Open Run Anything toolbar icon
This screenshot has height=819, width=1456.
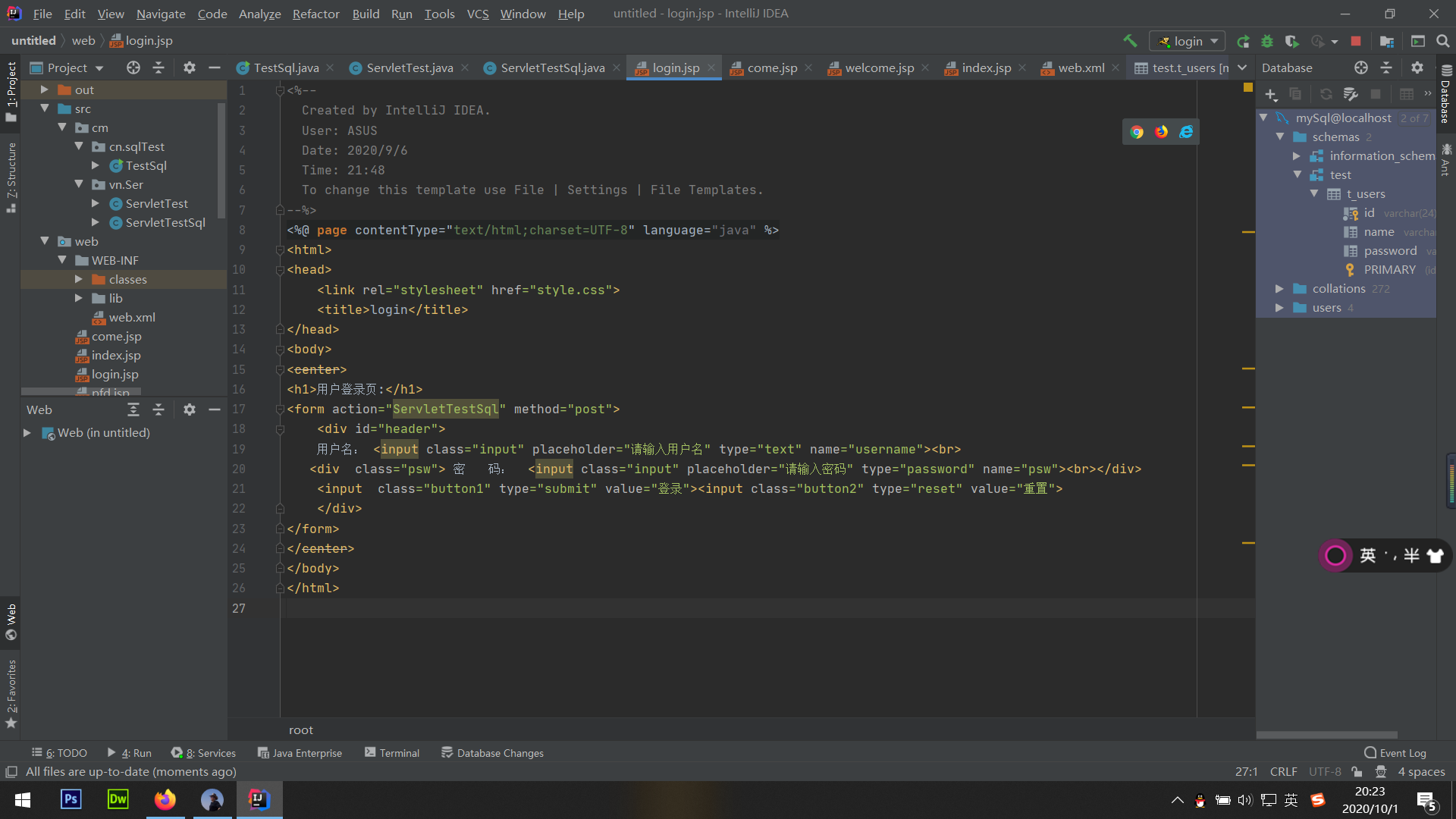click(1417, 41)
